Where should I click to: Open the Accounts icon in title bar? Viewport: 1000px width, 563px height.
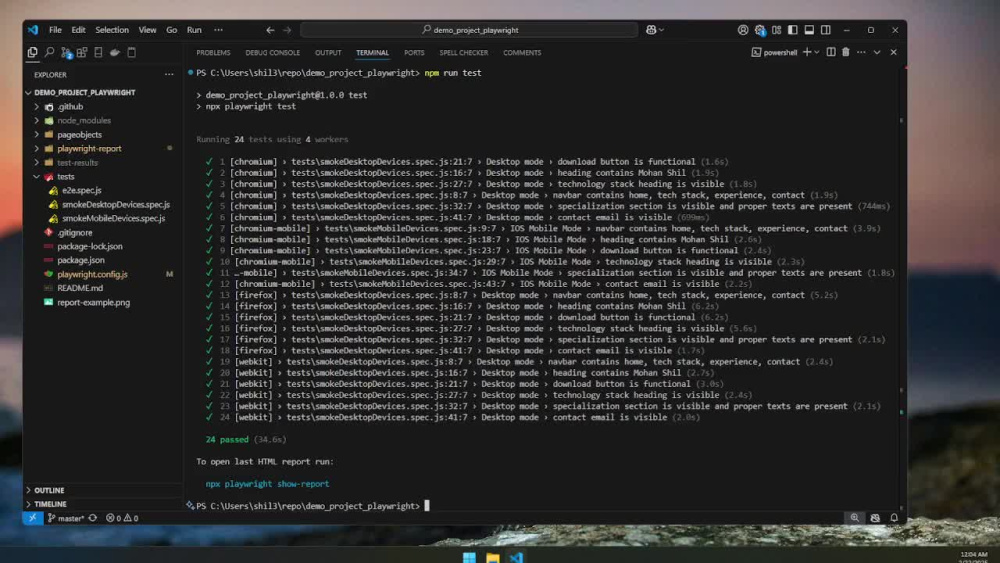pyautogui.click(x=743, y=30)
